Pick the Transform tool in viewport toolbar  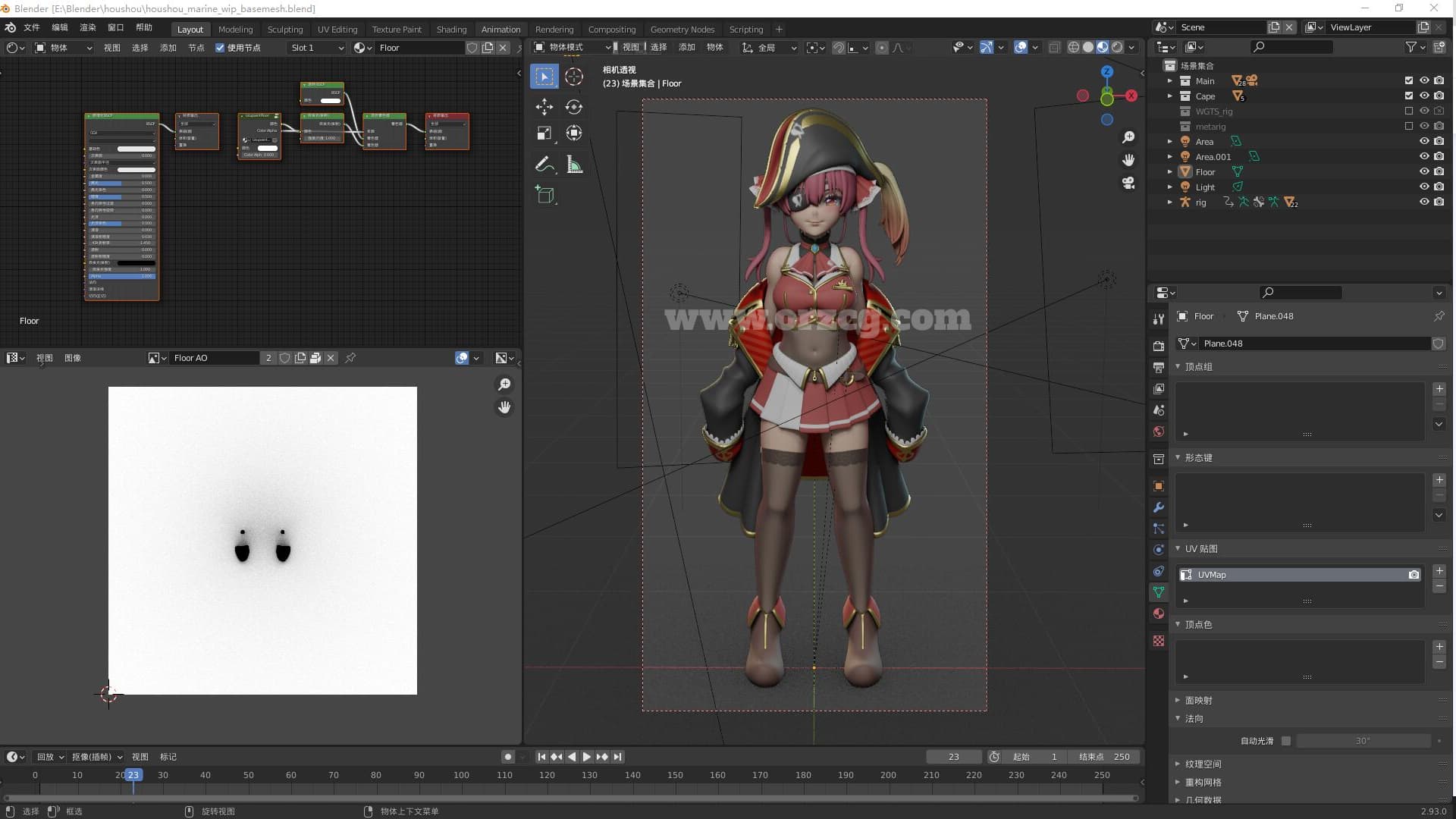coord(574,133)
